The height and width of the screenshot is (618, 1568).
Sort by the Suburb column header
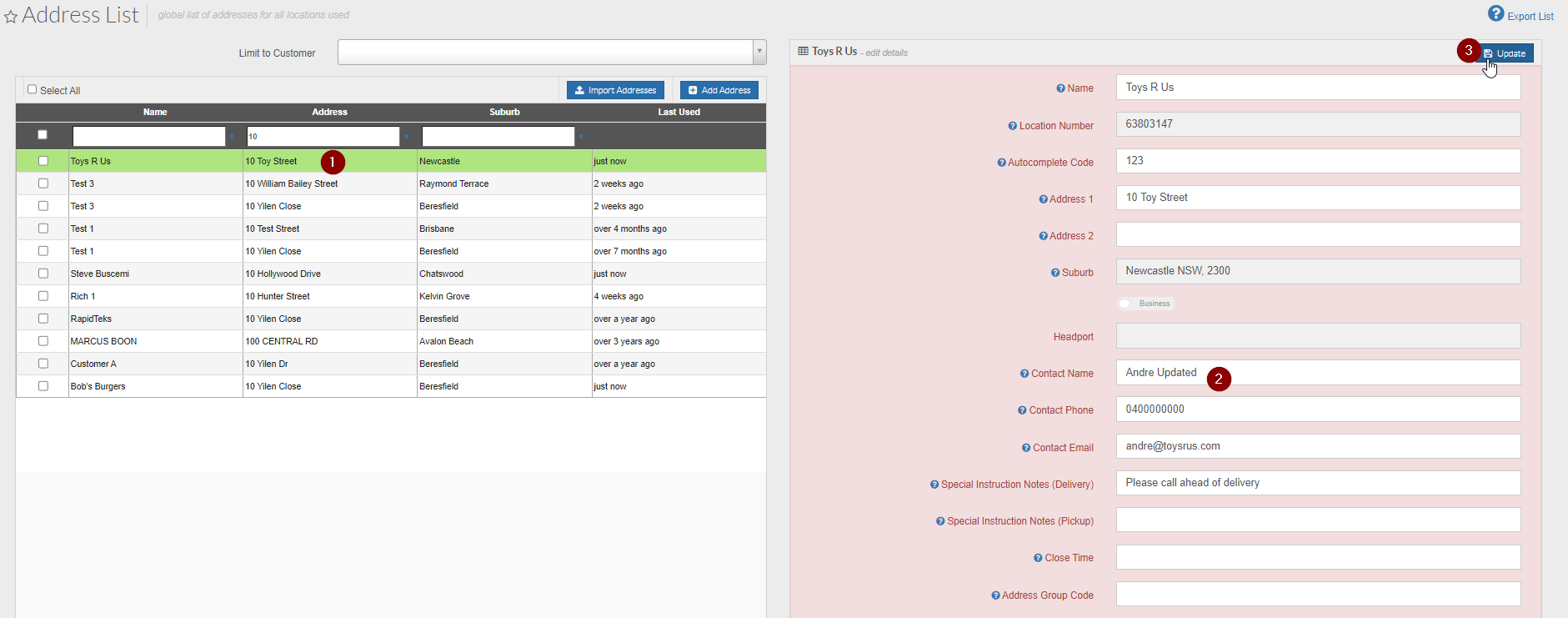[504, 112]
